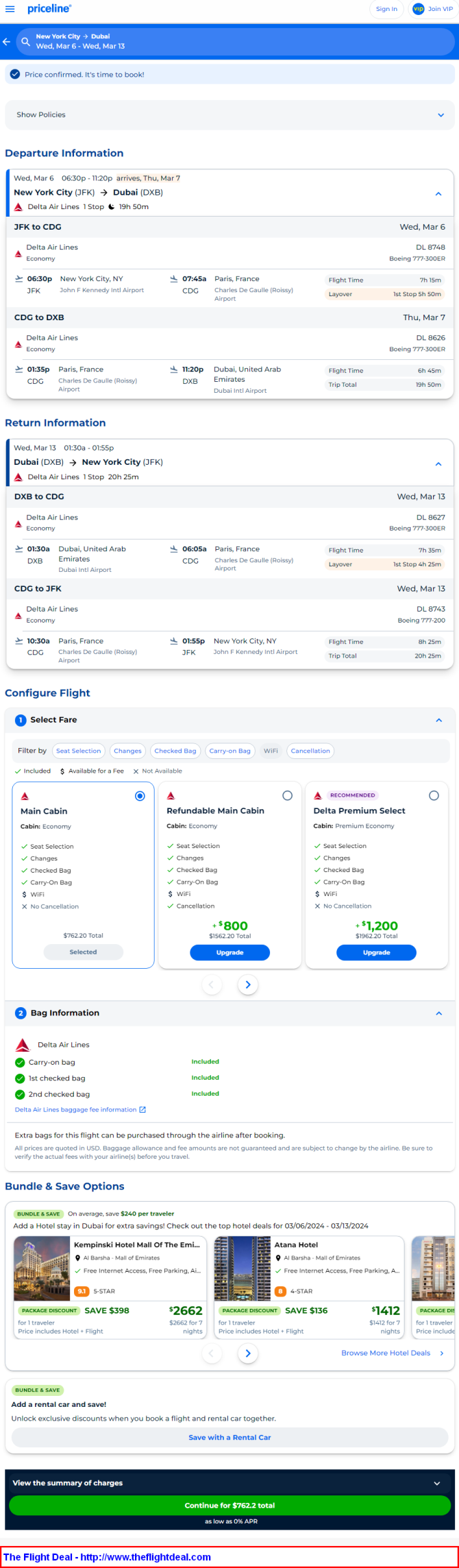
Task: Click takeoff icon beside 01:30a DXB
Action: pos(18,549)
